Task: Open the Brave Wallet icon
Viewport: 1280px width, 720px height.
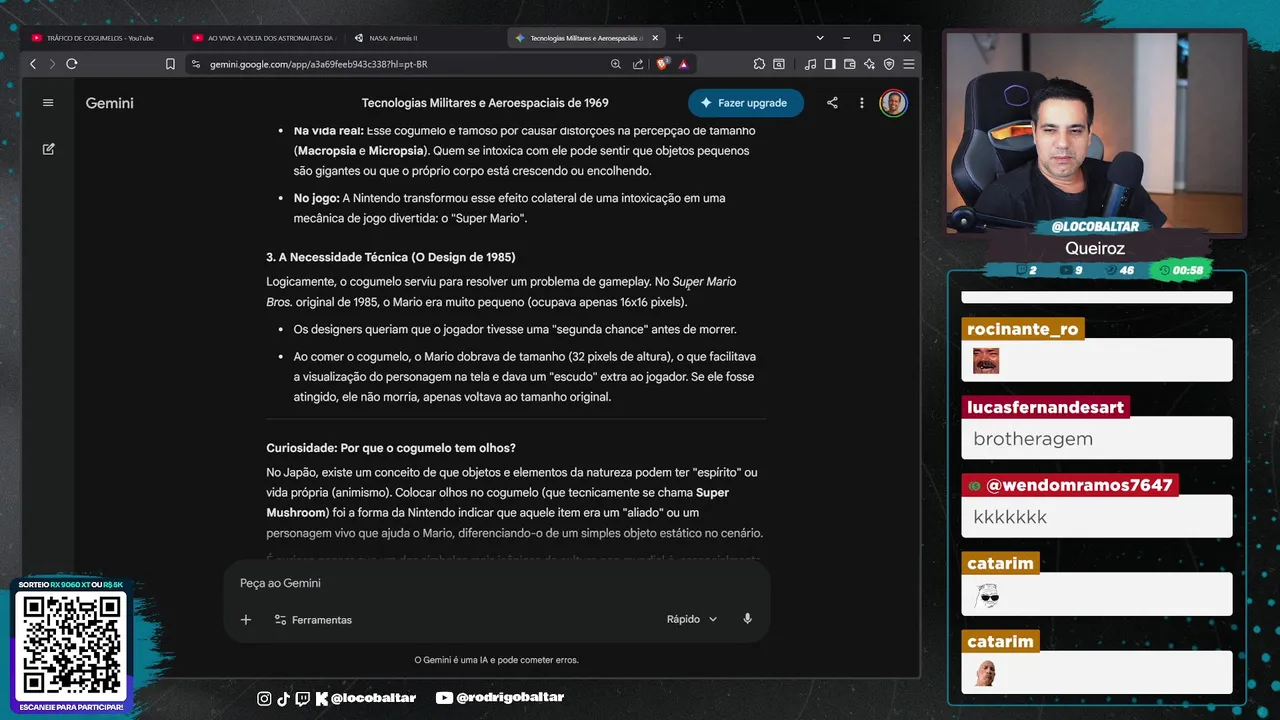Action: tap(849, 64)
